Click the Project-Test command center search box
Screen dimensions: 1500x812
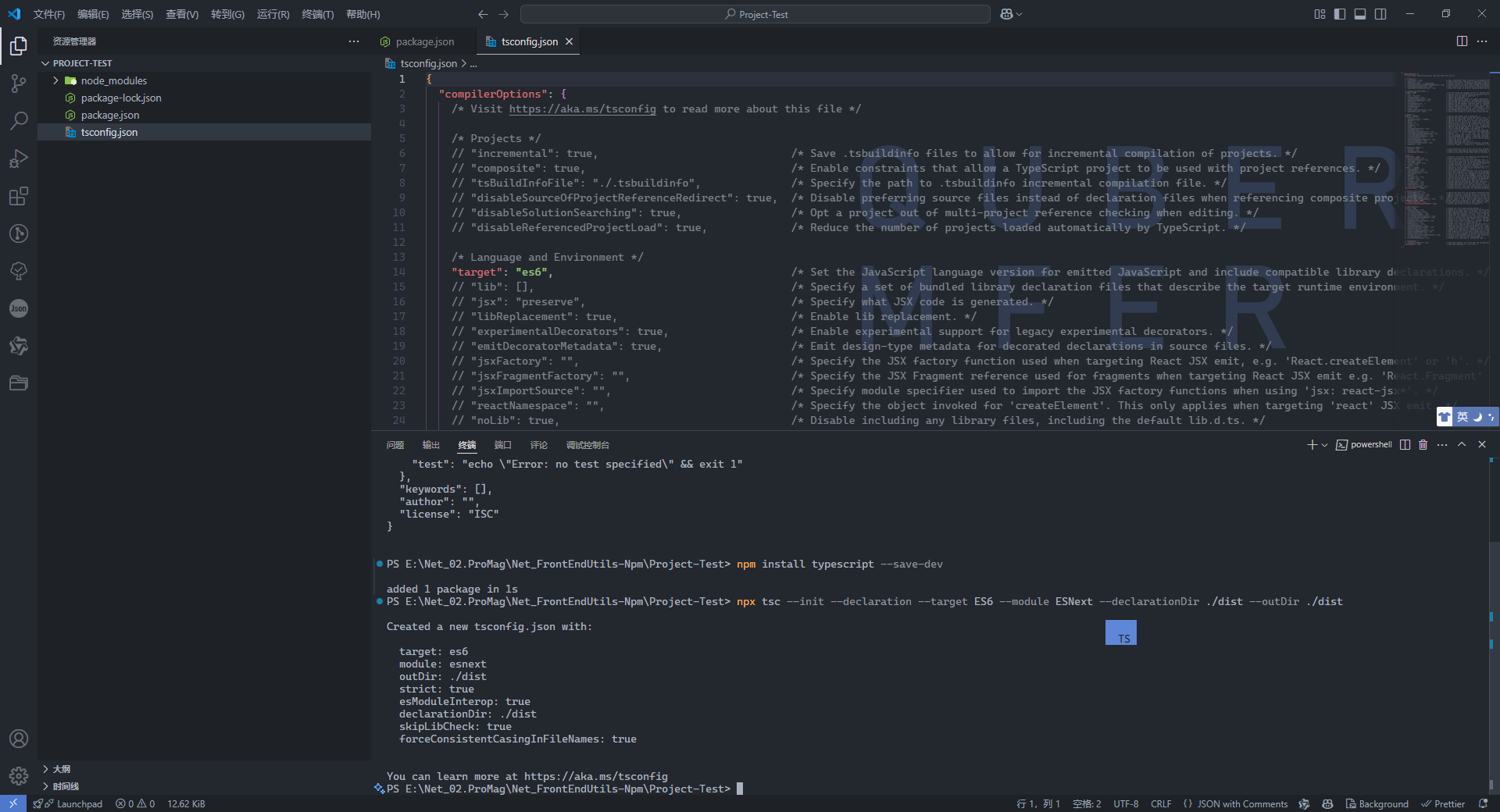755,14
